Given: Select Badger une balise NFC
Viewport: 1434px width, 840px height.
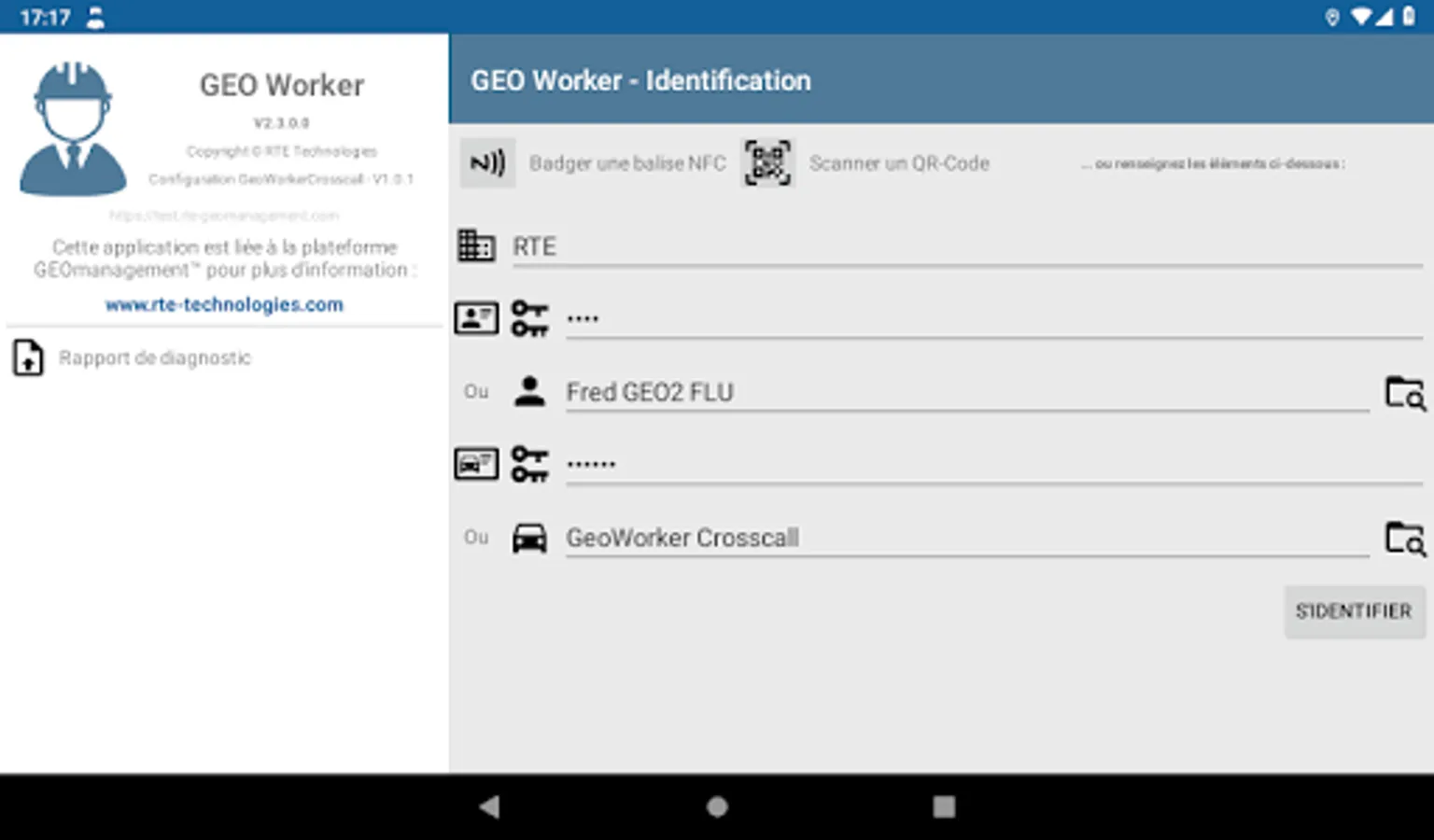Looking at the screenshot, I should point(627,163).
